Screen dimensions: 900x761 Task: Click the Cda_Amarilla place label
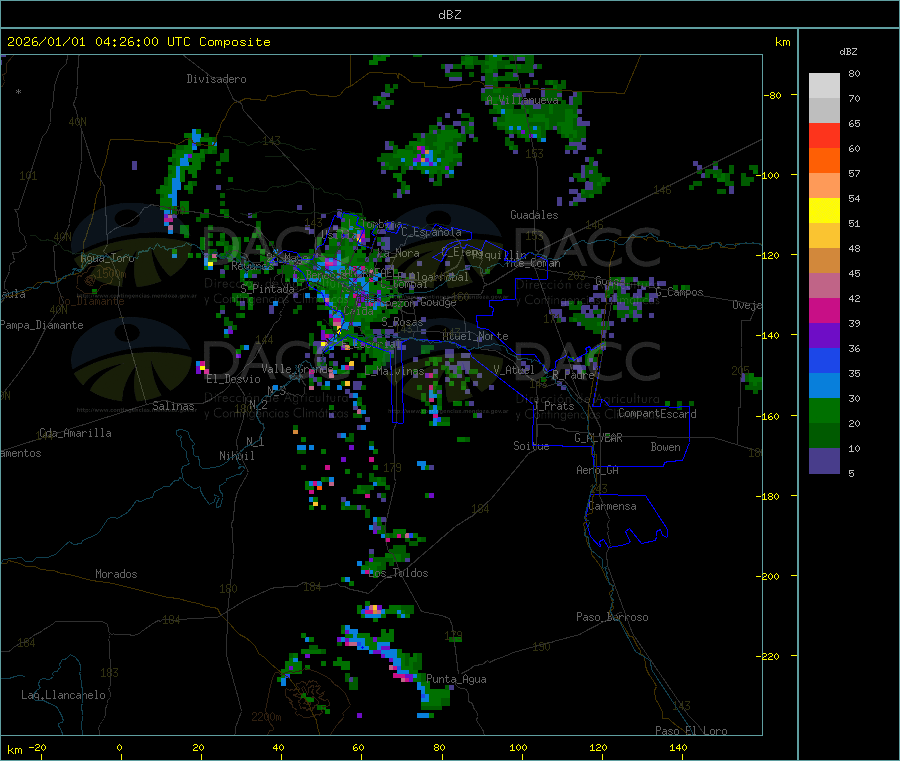(x=75, y=433)
